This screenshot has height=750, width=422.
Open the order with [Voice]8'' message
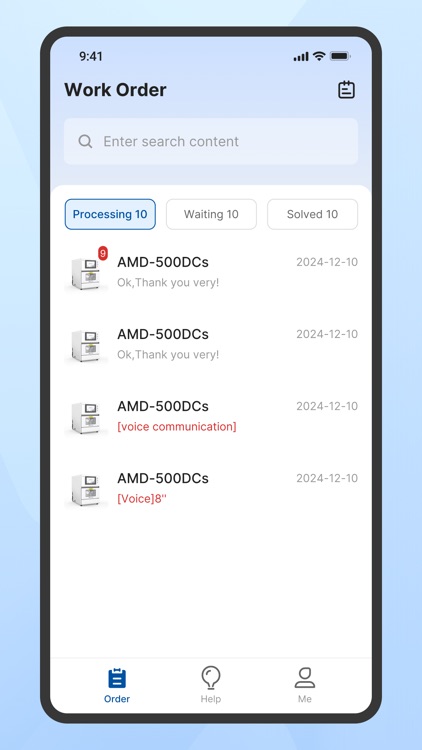pyautogui.click(x=211, y=488)
